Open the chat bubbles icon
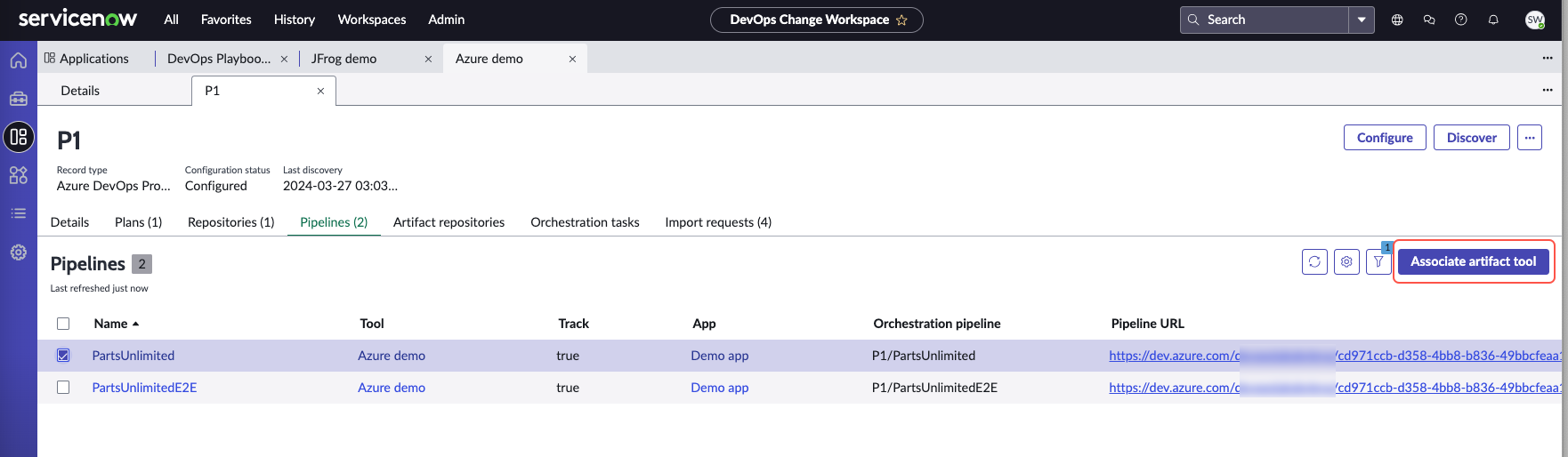This screenshot has width=1568, height=457. [x=1429, y=20]
